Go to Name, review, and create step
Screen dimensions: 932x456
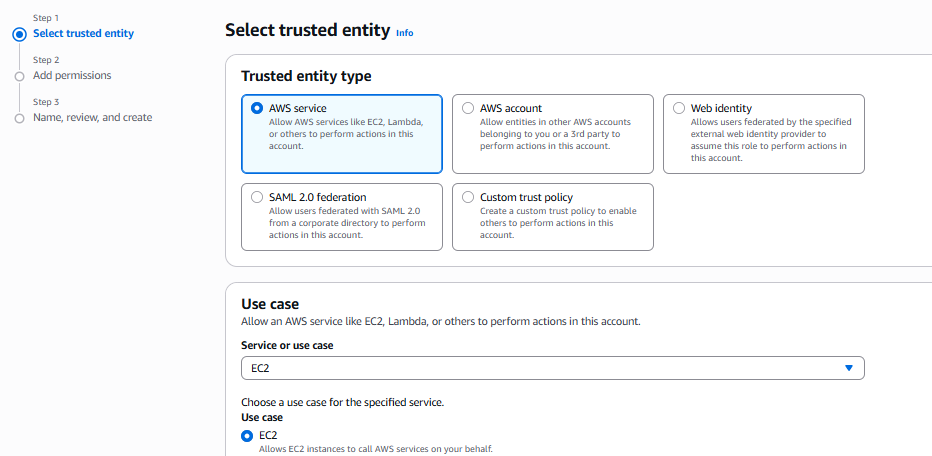[93, 117]
